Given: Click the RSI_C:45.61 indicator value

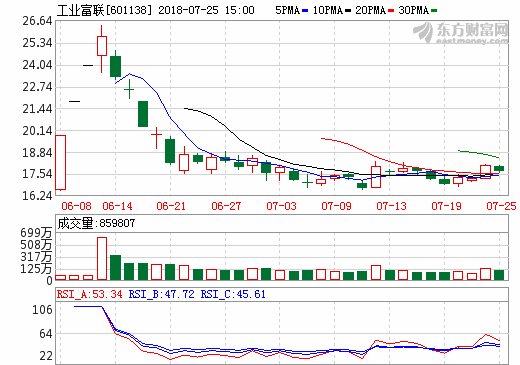Looking at the screenshot, I should [233, 294].
